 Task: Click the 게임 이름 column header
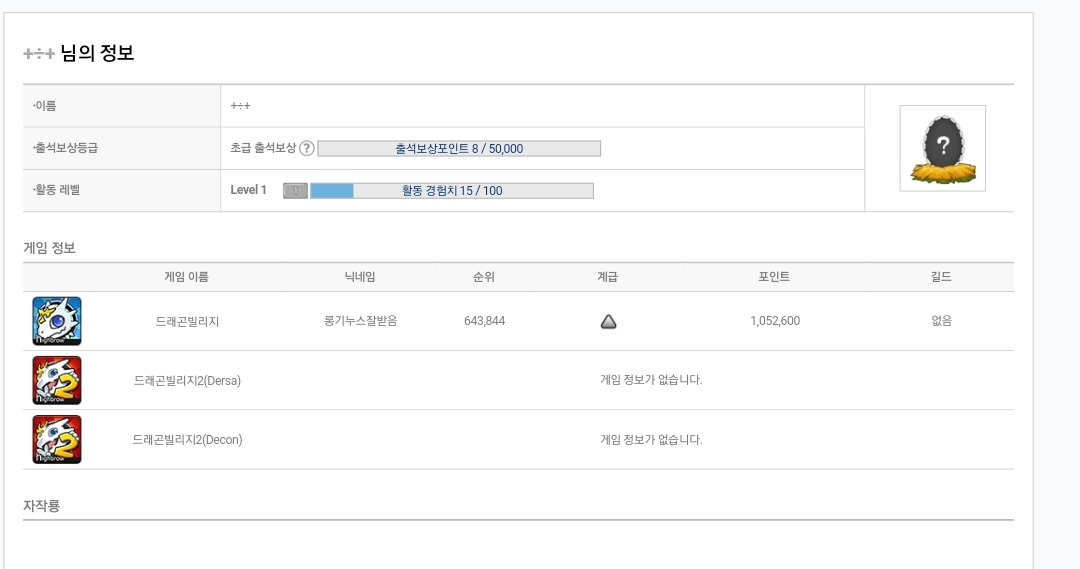coord(187,277)
